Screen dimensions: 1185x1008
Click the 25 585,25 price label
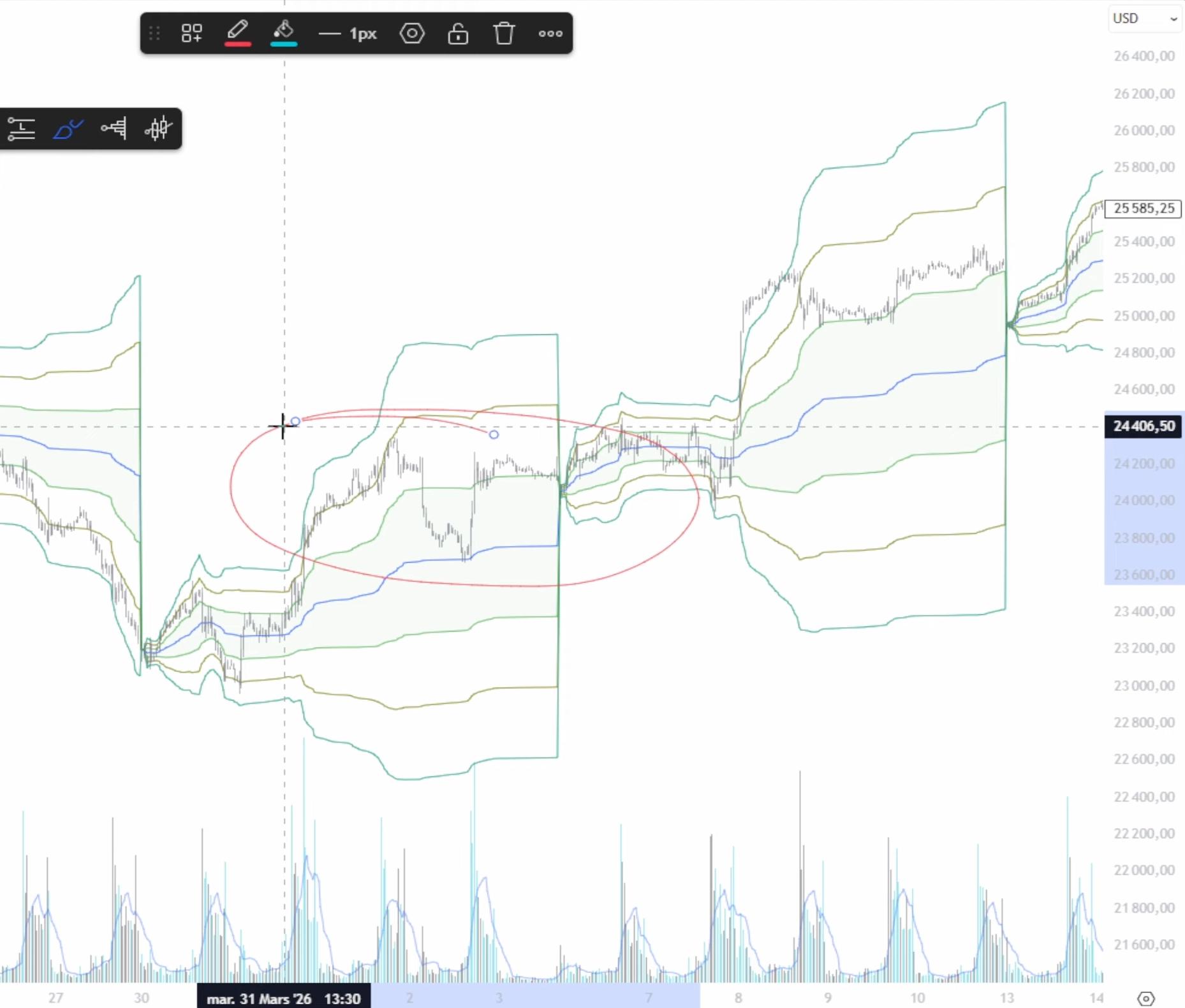pyautogui.click(x=1142, y=209)
